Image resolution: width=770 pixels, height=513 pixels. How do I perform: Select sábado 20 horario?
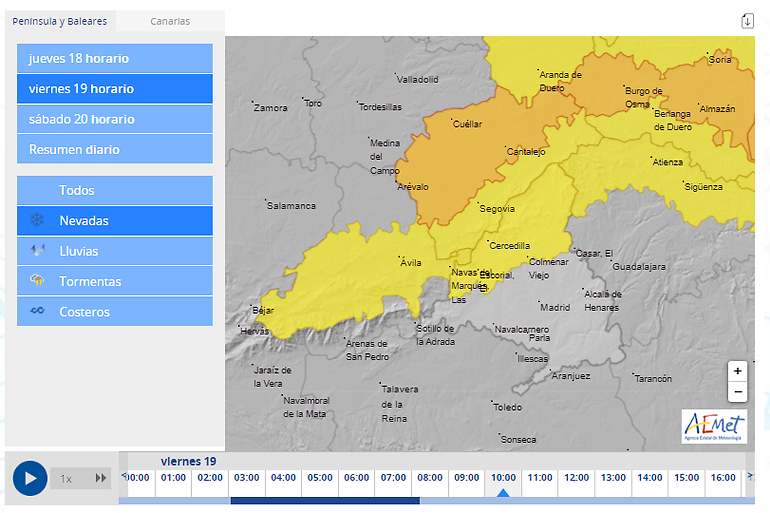point(115,119)
